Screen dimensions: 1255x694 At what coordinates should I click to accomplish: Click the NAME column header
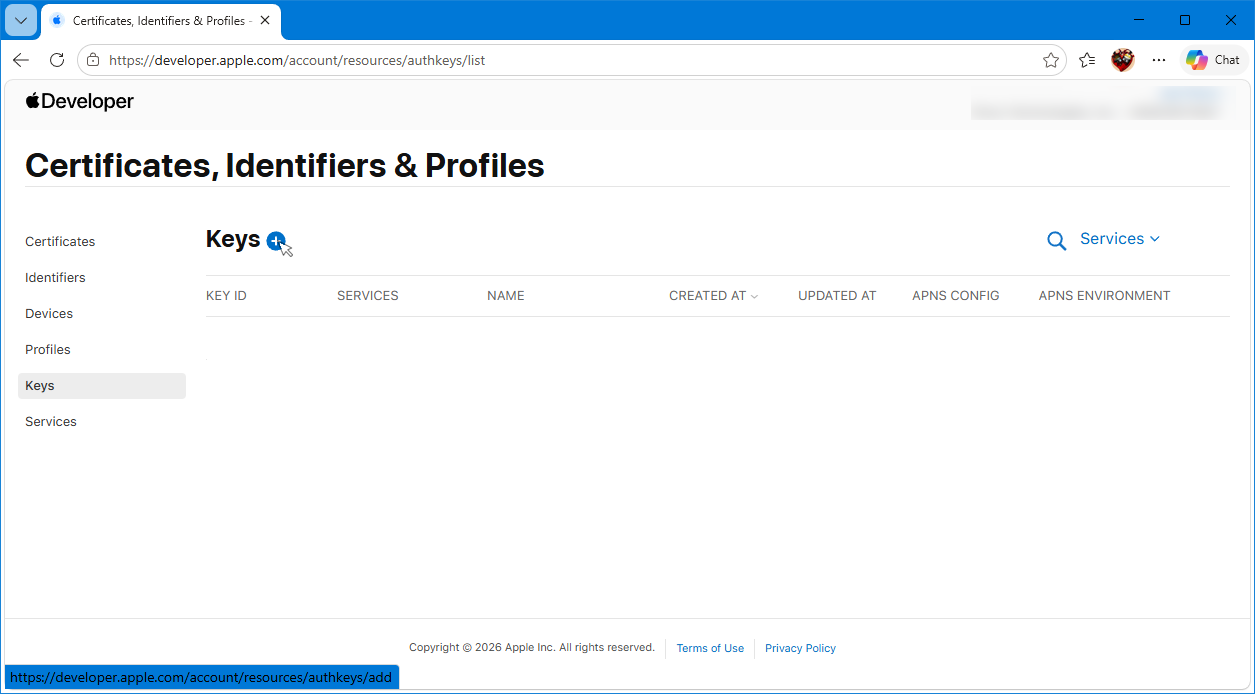click(506, 296)
